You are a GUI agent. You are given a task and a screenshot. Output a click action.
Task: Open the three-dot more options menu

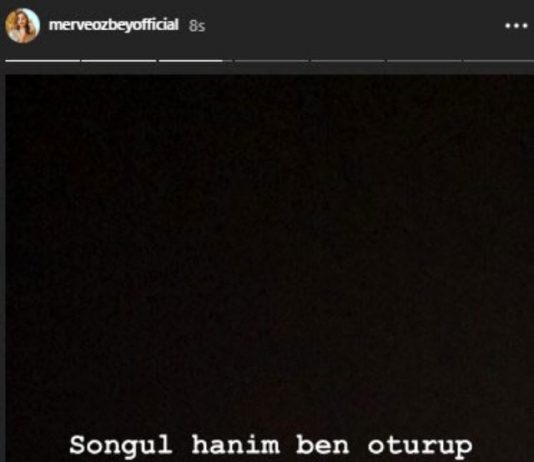[516, 26]
